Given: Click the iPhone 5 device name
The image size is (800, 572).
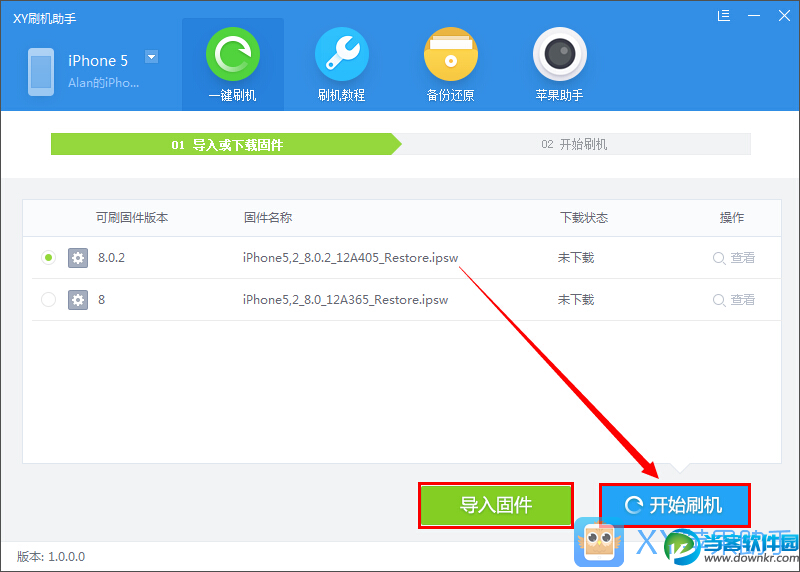Looking at the screenshot, I should pos(98,61).
